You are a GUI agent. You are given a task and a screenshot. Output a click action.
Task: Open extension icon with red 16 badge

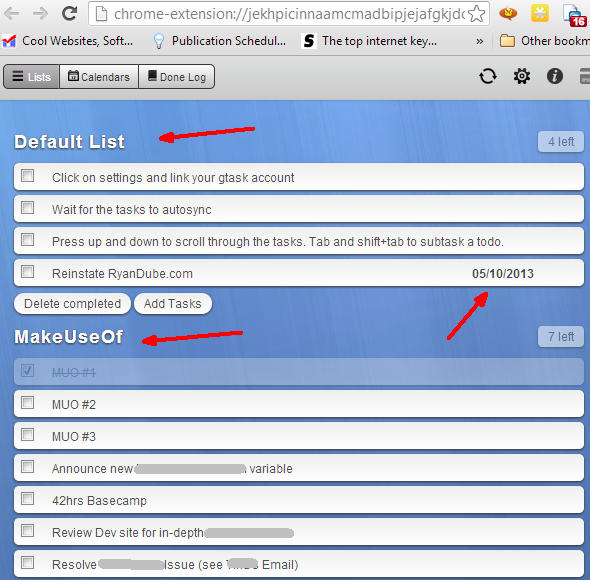575,16
